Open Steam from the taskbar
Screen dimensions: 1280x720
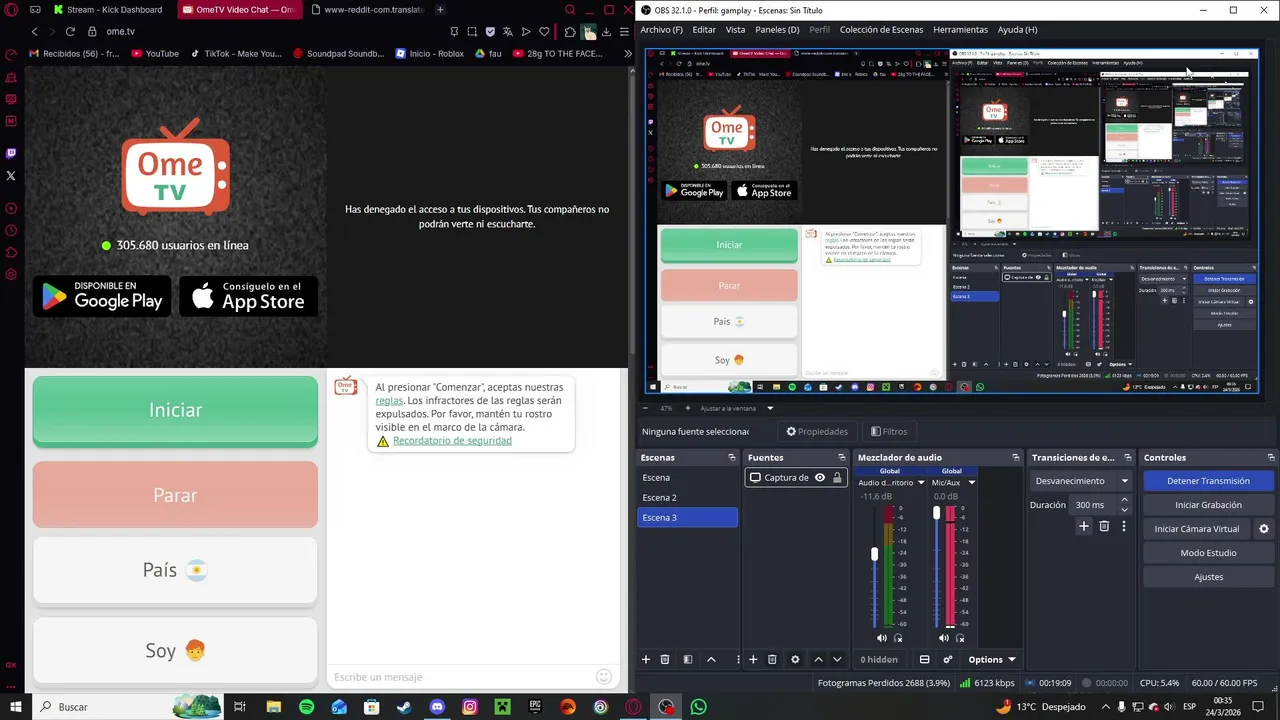[x=404, y=707]
